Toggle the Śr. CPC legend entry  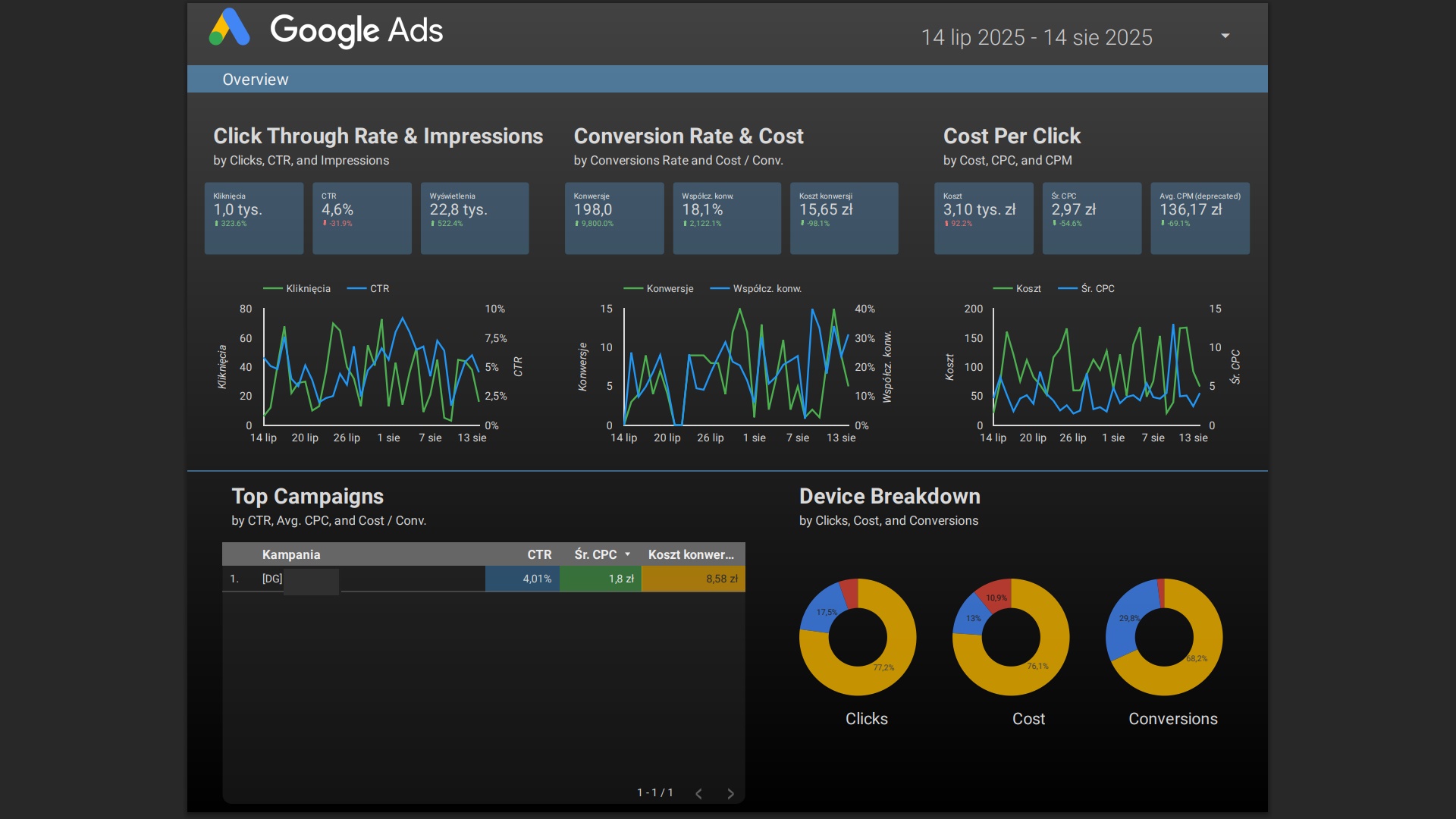pyautogui.click(x=1086, y=289)
